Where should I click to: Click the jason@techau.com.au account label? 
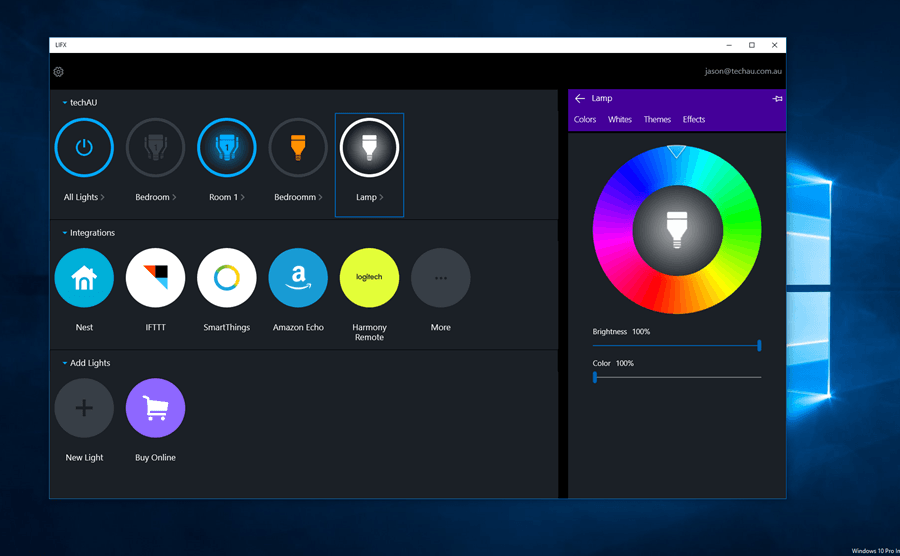pyautogui.click(x=743, y=71)
